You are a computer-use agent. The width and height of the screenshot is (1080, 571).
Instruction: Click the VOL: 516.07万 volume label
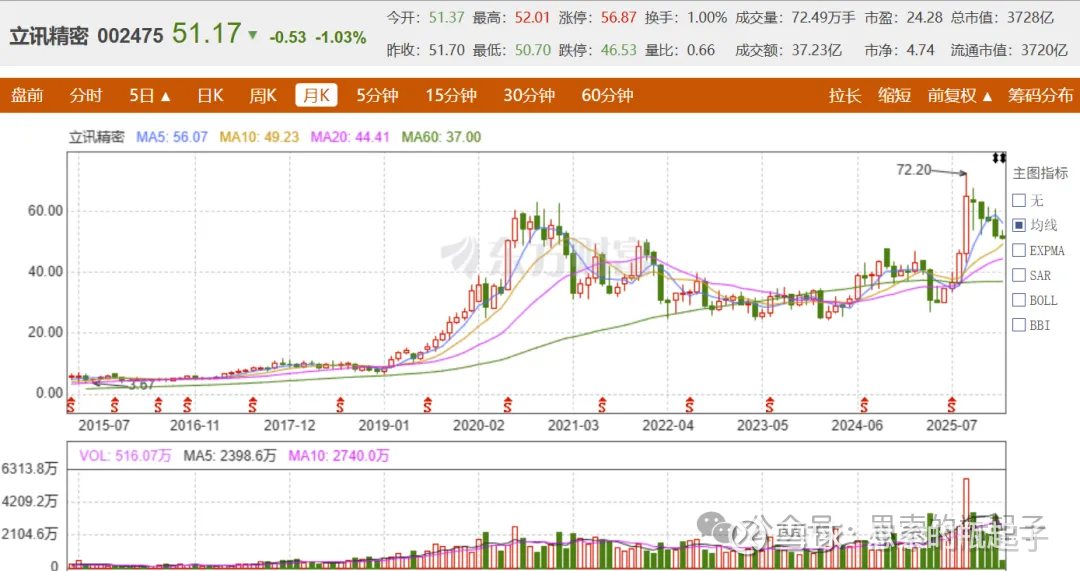[125, 456]
